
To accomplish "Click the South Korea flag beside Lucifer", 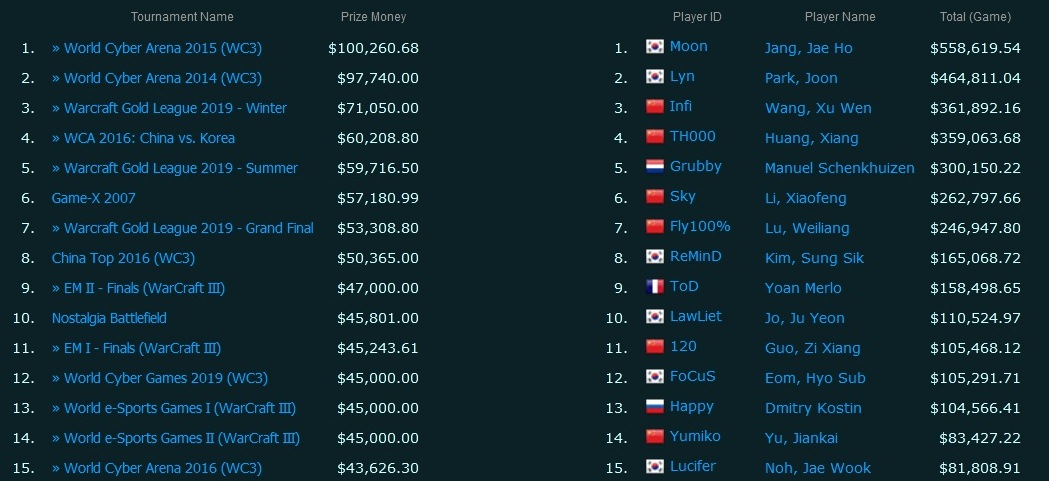I will coord(654,466).
